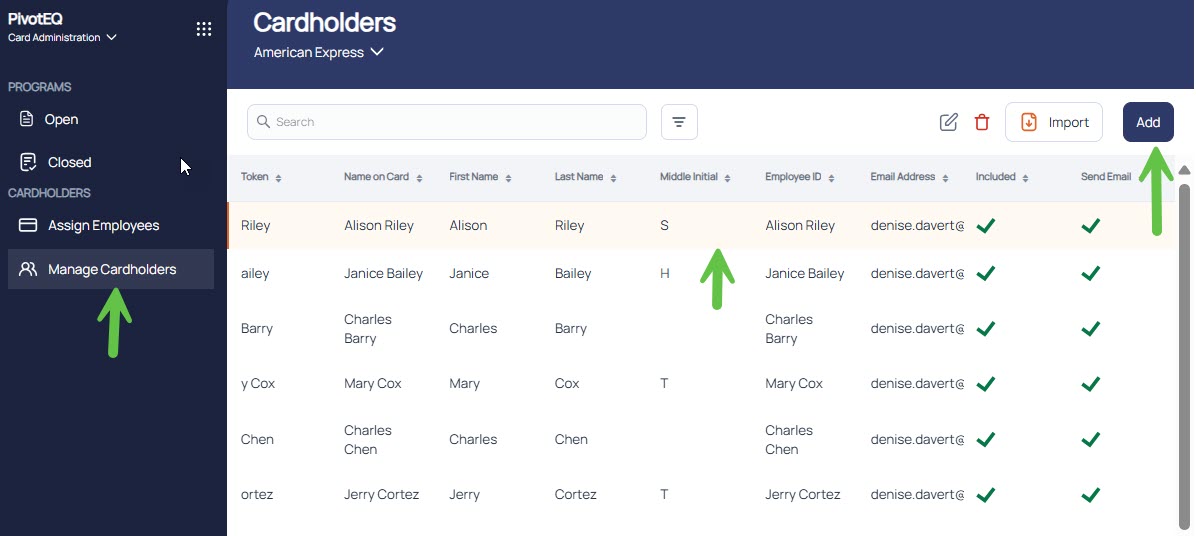Screen dimensions: 1196x536
Task: Click the Search input field
Action: click(x=447, y=122)
